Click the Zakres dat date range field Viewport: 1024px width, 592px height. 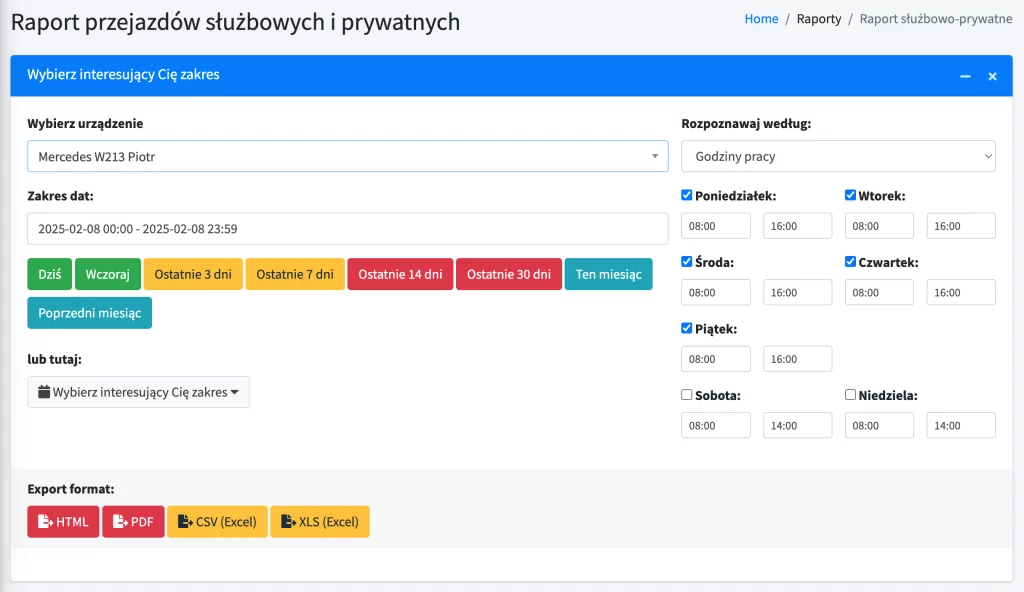point(347,229)
